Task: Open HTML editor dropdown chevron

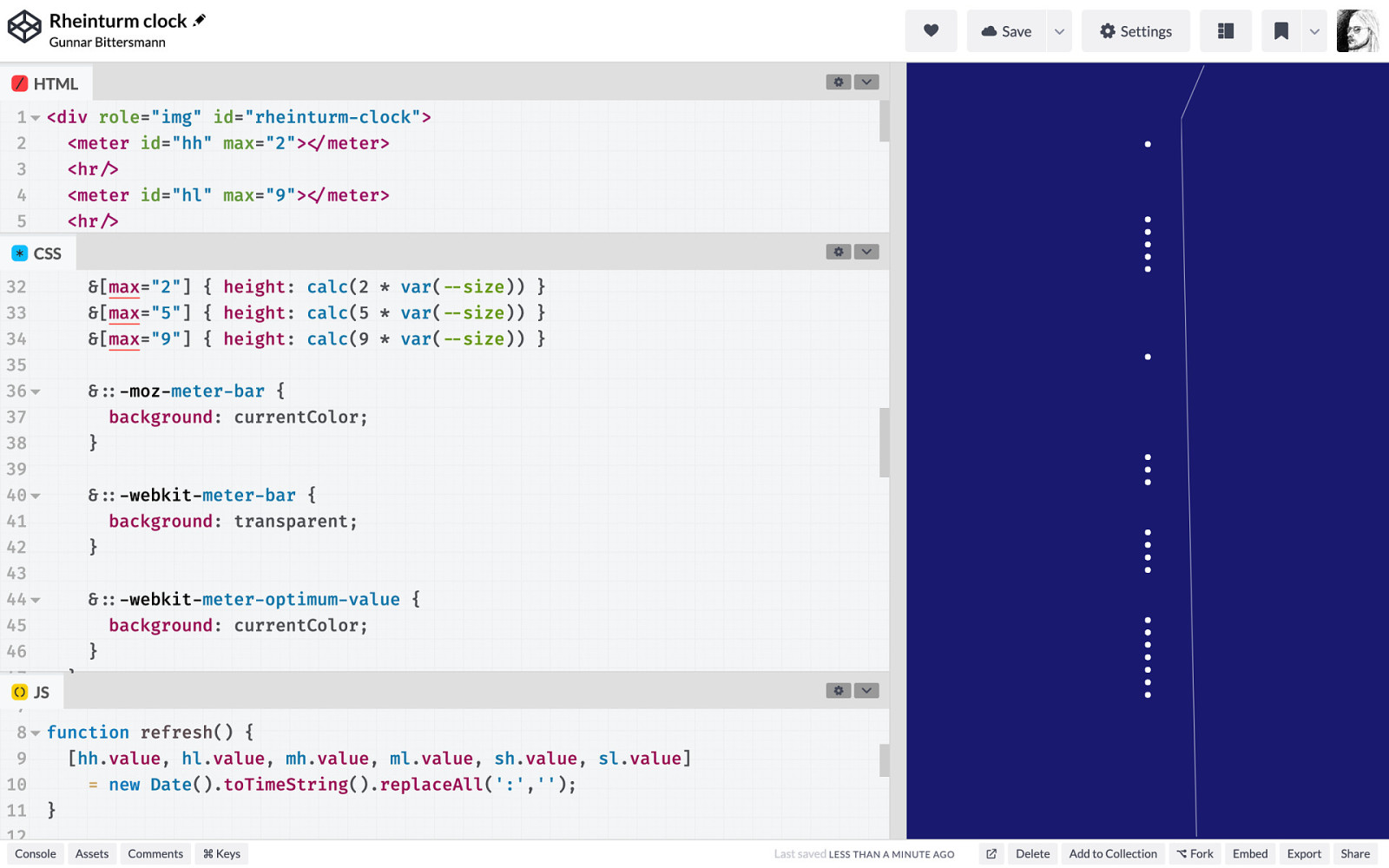Action: [x=866, y=82]
